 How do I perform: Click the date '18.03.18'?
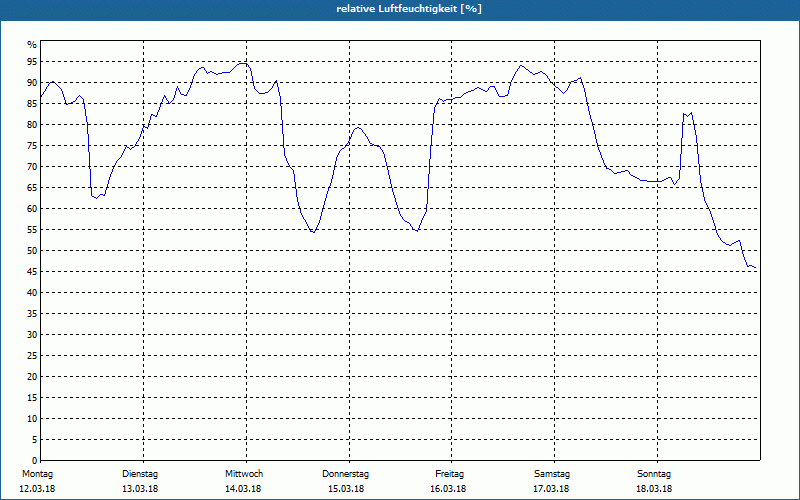pyautogui.click(x=654, y=489)
